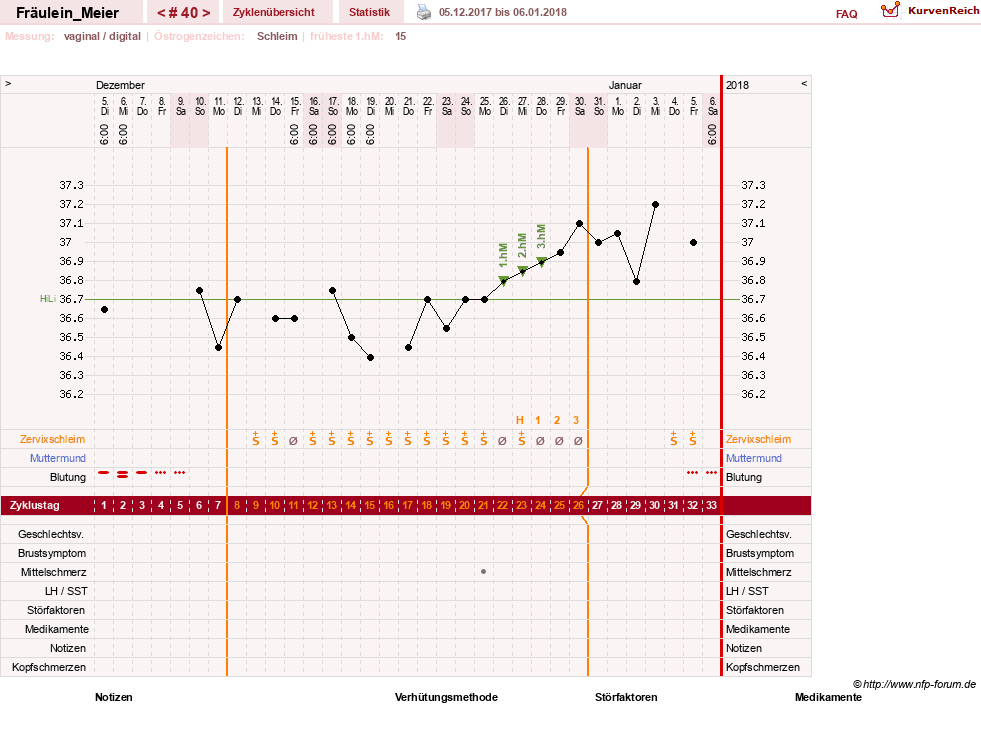Click the 1.hM green triangle marker

pyautogui.click(x=504, y=280)
